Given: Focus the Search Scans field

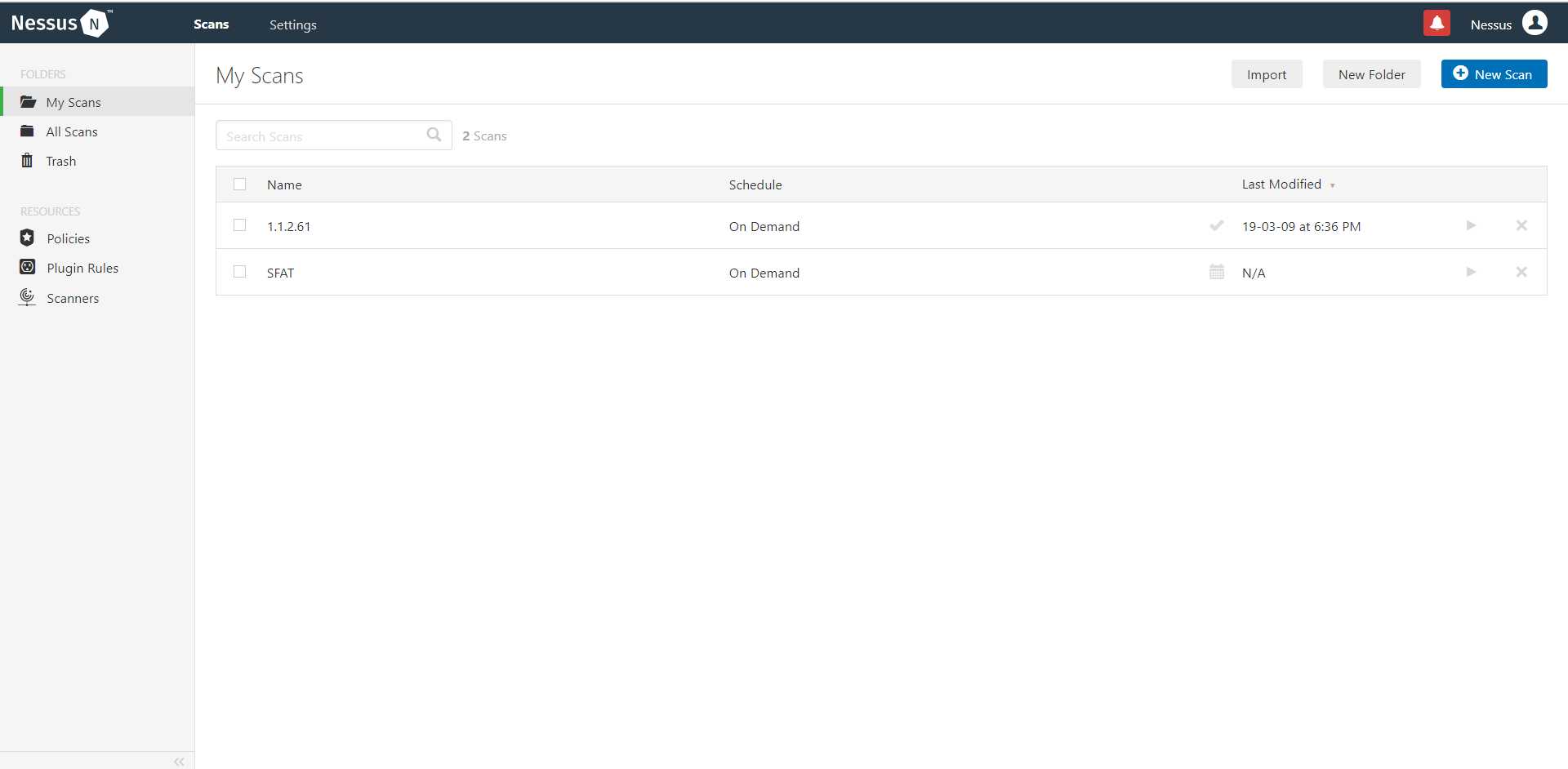Looking at the screenshot, I should pos(333,136).
